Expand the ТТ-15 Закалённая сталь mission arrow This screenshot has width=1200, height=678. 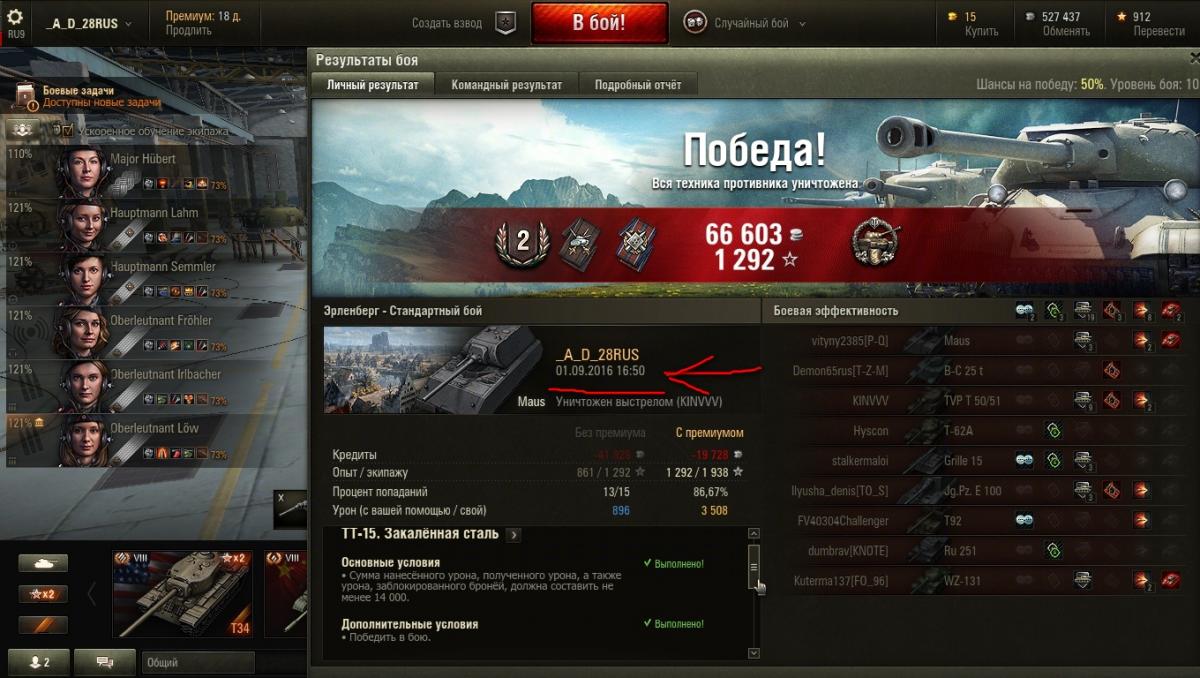coord(513,535)
